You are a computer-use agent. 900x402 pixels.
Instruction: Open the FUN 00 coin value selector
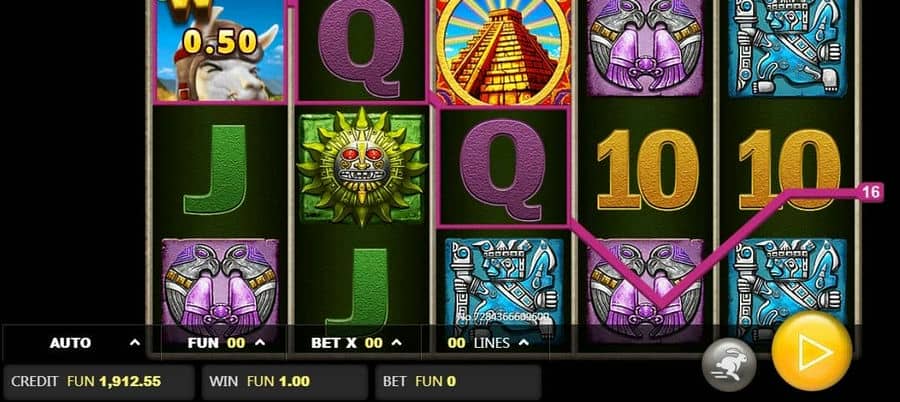pyautogui.click(x=224, y=343)
